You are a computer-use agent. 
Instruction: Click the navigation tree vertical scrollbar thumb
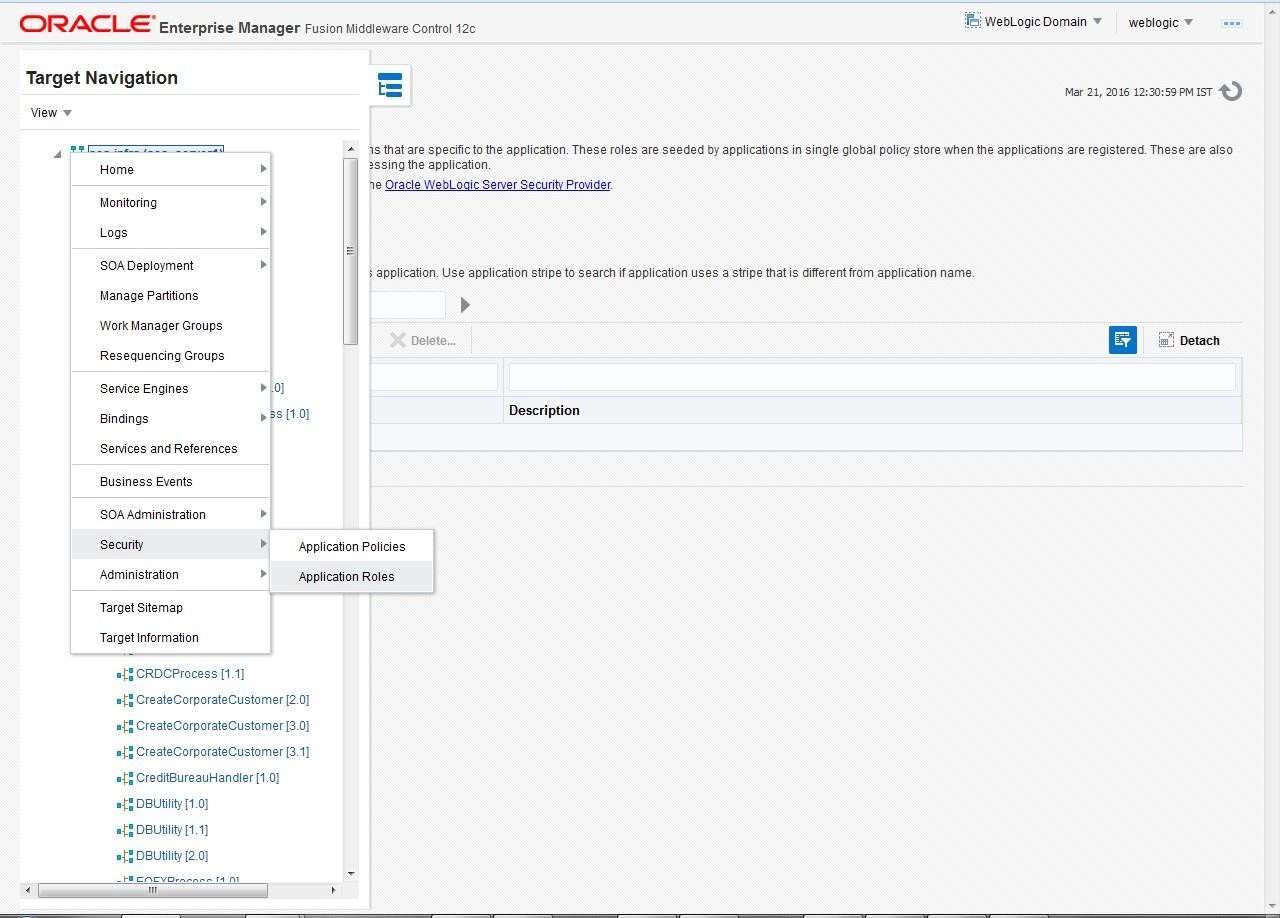[350, 251]
